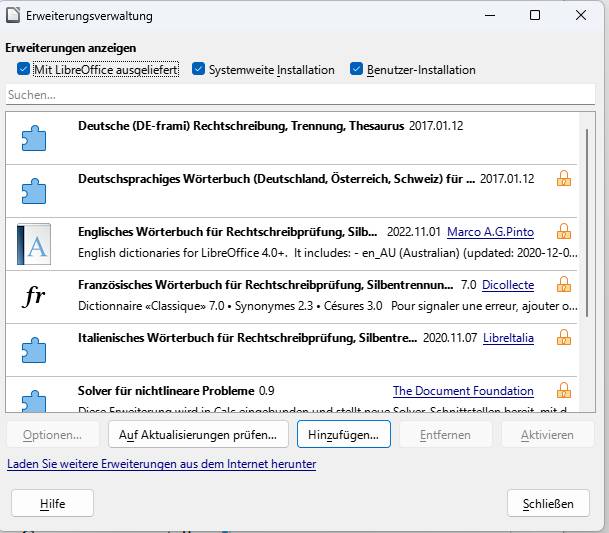Open the Hilfe button

tap(52, 503)
